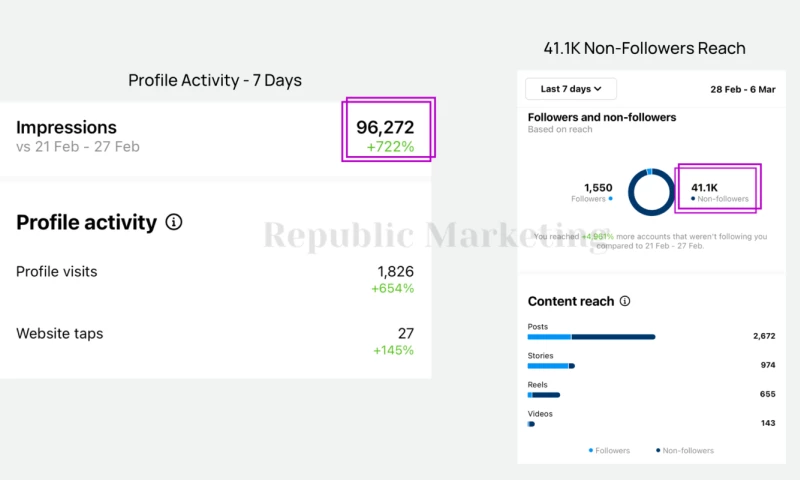800x480 pixels.
Task: Select the Posts content reach bar
Action: pyautogui.click(x=590, y=337)
